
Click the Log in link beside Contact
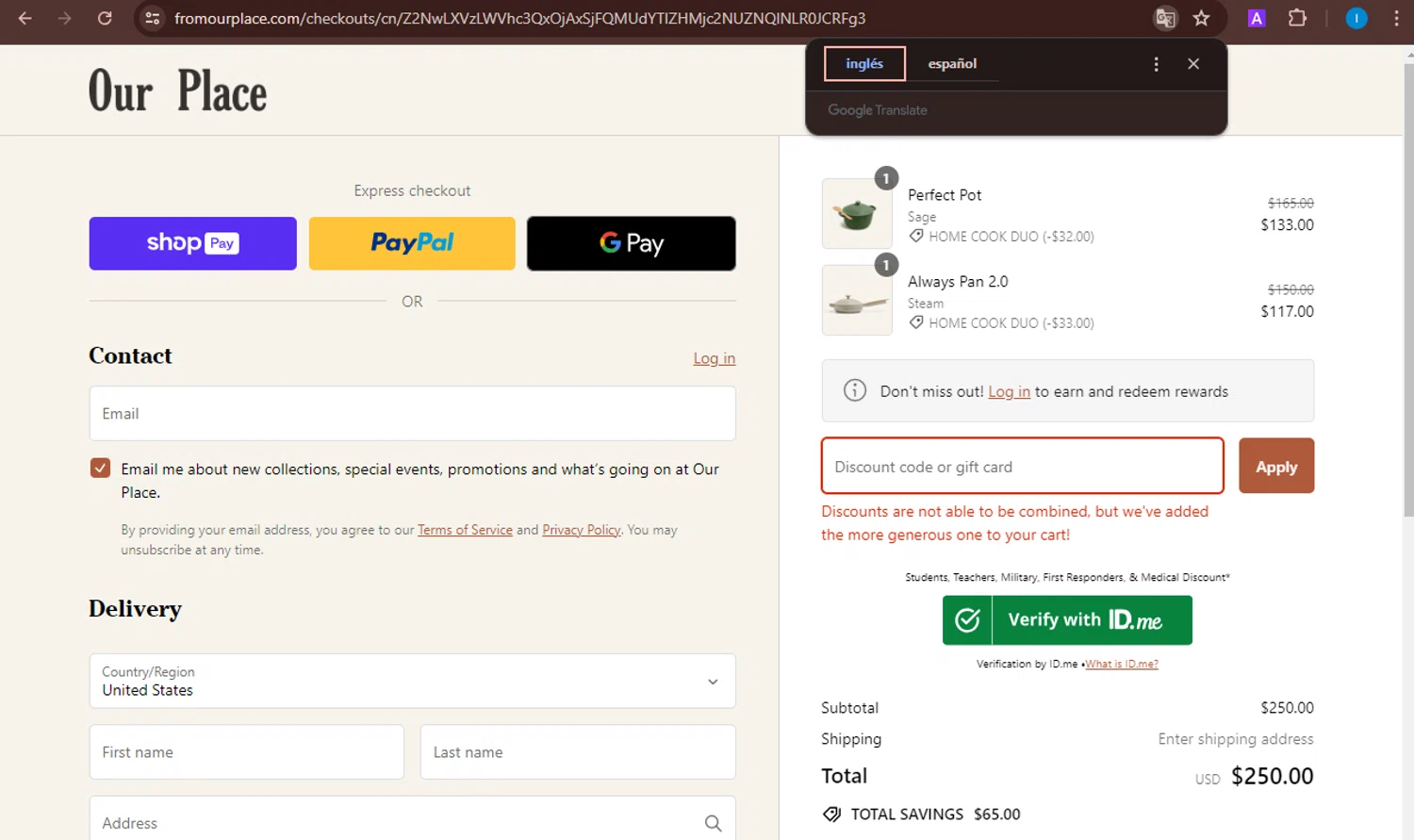[714, 358]
